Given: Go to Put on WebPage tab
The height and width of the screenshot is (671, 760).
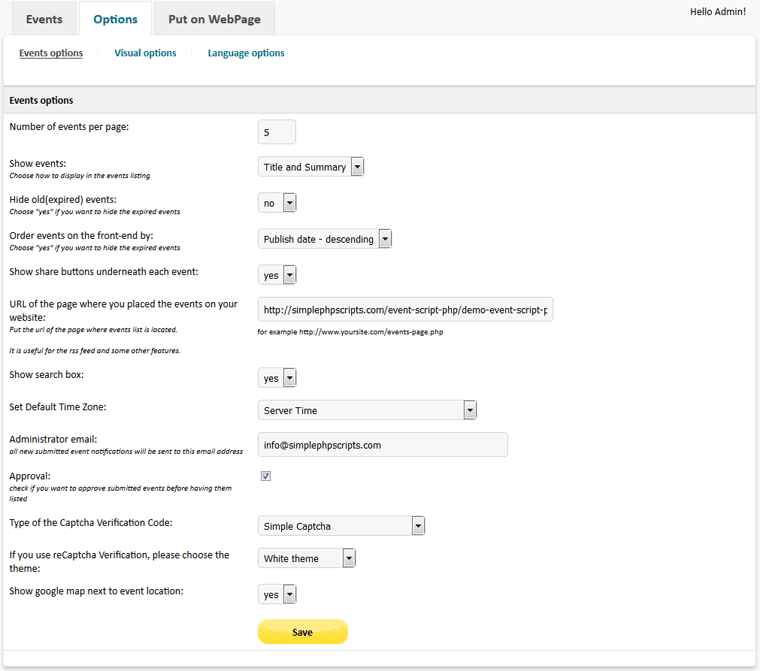Looking at the screenshot, I should pyautogui.click(x=214, y=19).
